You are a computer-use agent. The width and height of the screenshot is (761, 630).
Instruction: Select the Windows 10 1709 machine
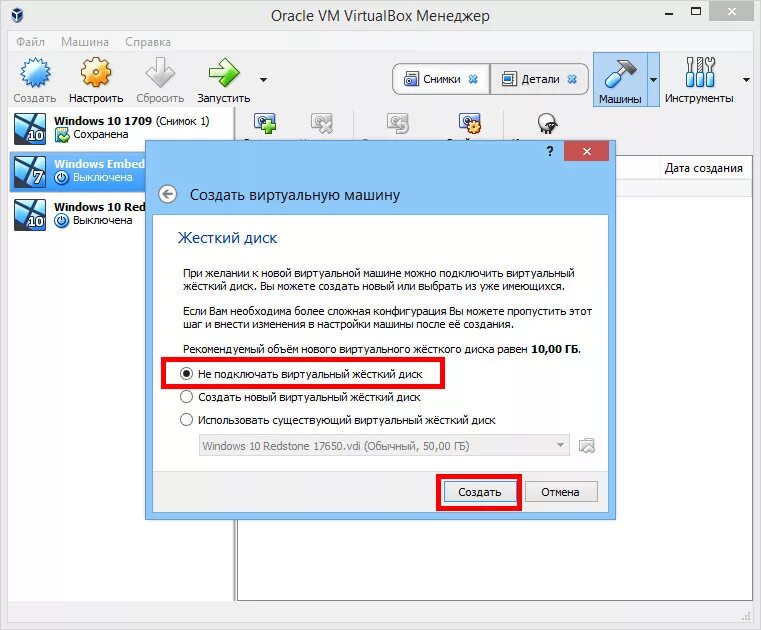[x=121, y=128]
